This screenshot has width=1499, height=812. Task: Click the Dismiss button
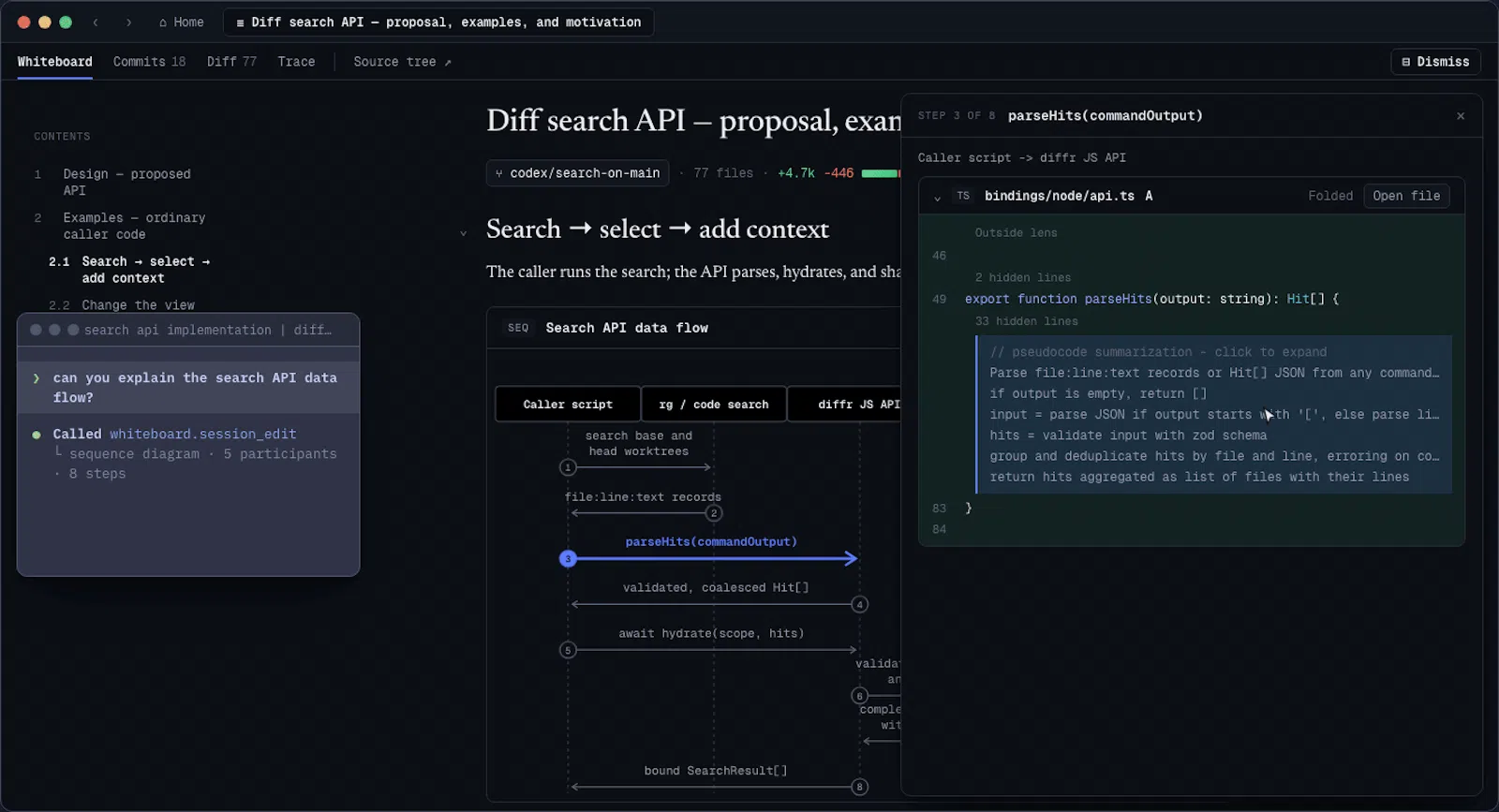click(1435, 62)
